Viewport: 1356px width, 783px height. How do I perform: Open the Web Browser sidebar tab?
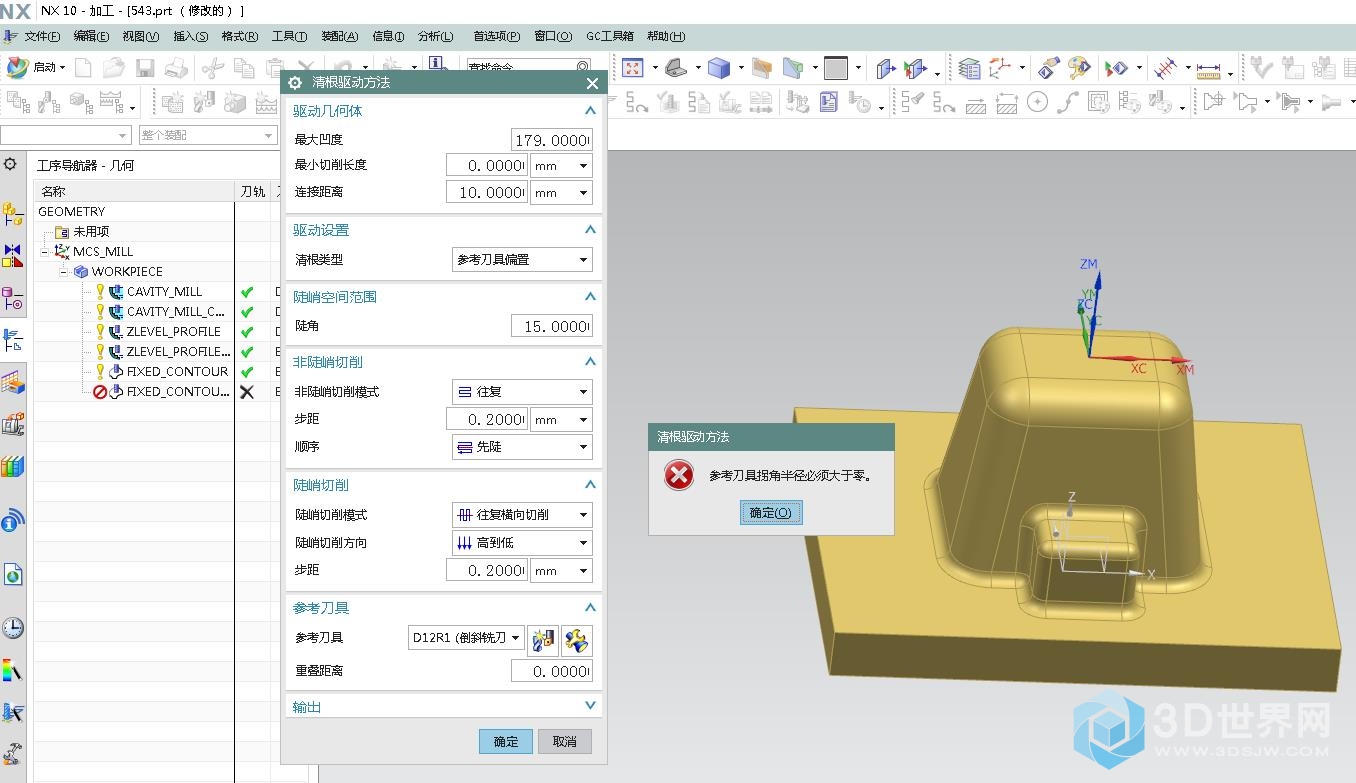click(x=12, y=575)
